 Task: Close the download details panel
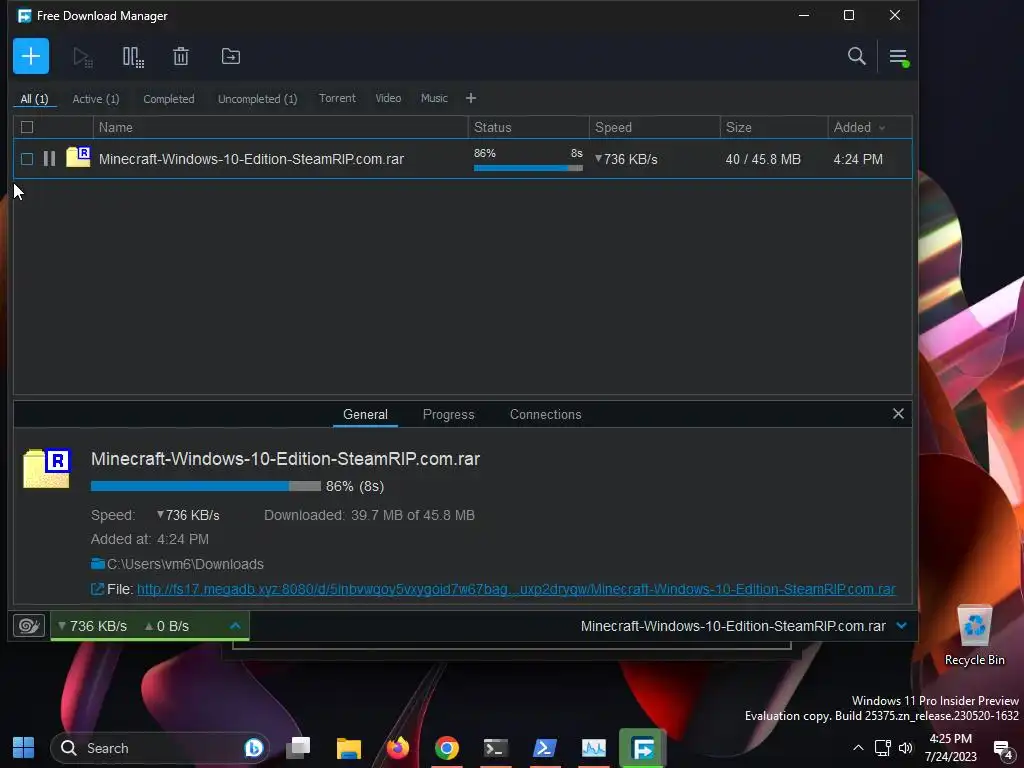coord(898,414)
